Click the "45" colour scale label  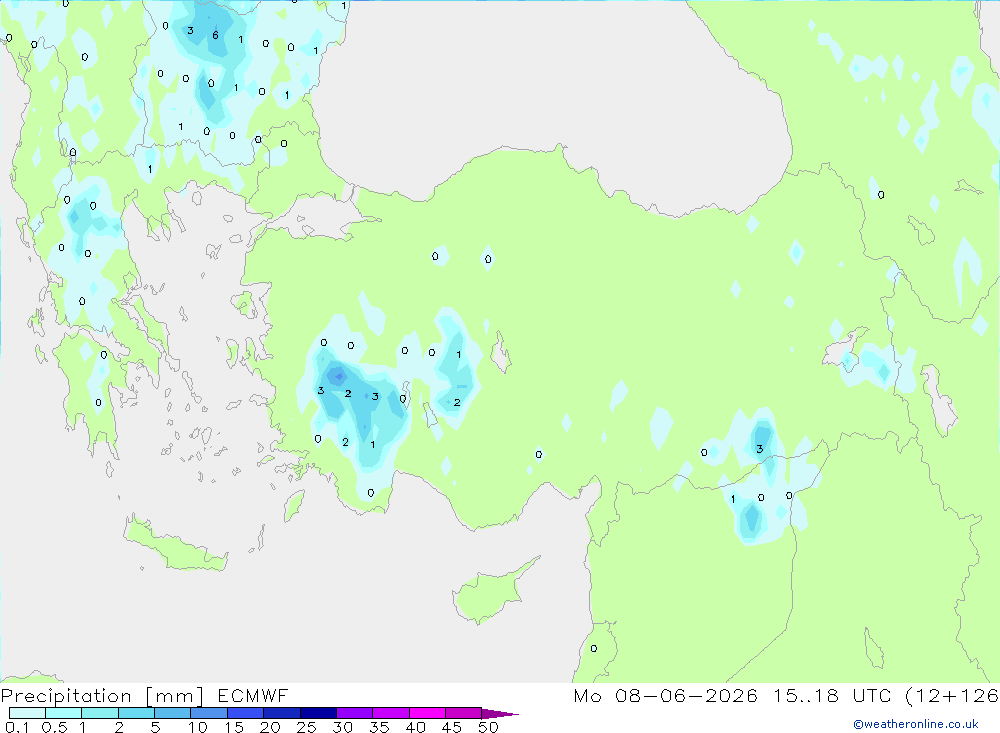click(x=452, y=727)
